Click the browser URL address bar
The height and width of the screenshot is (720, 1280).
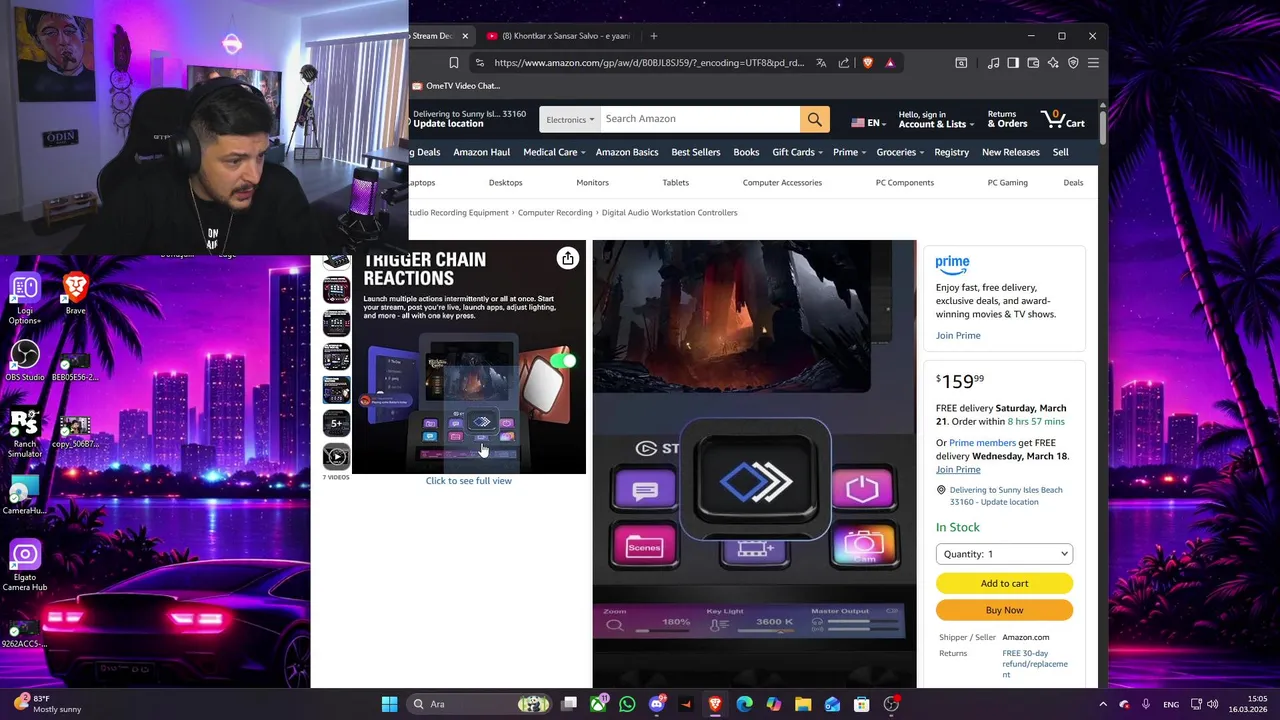coord(648,63)
